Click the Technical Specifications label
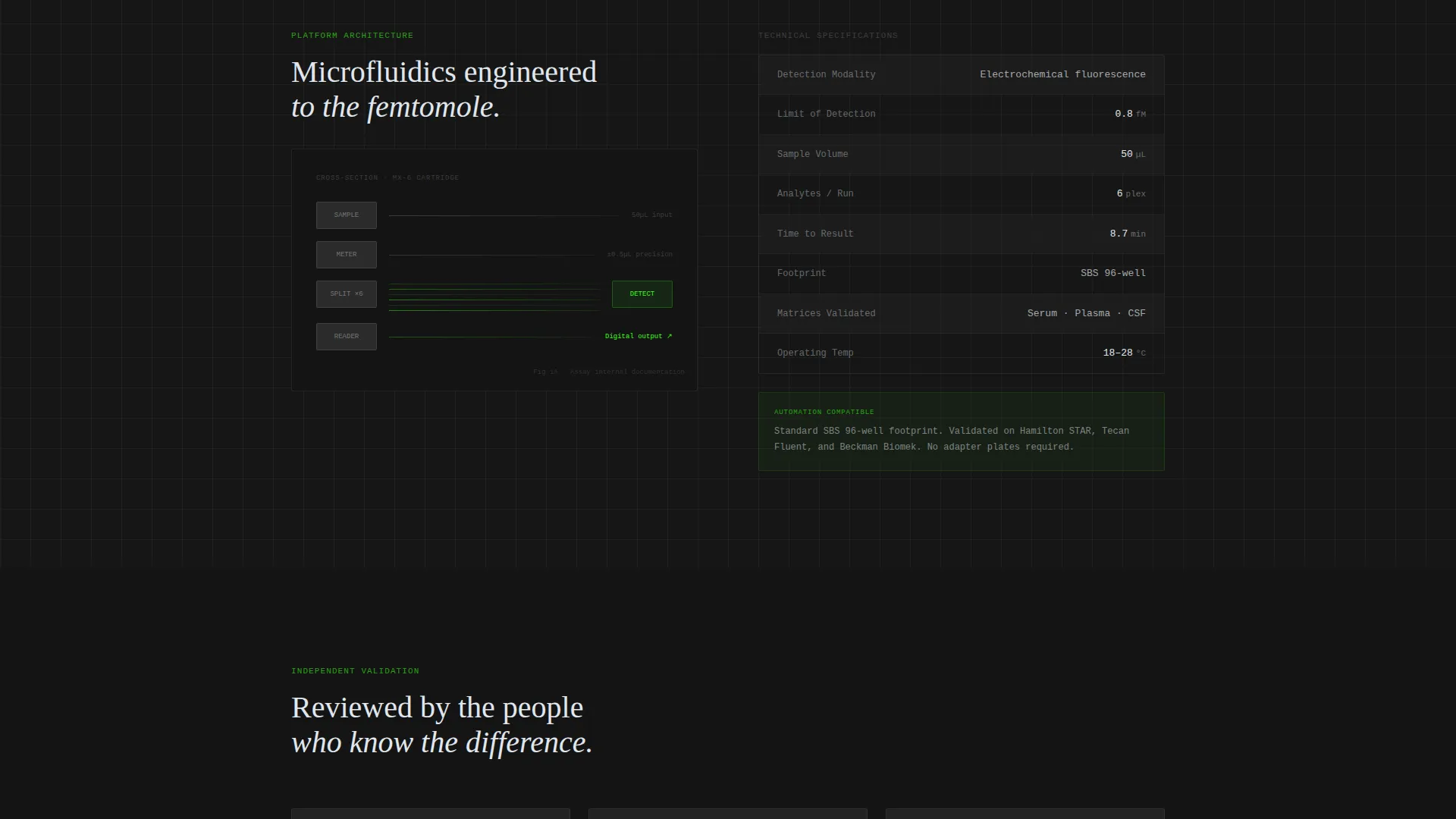This screenshot has height=819, width=1456. click(827, 36)
